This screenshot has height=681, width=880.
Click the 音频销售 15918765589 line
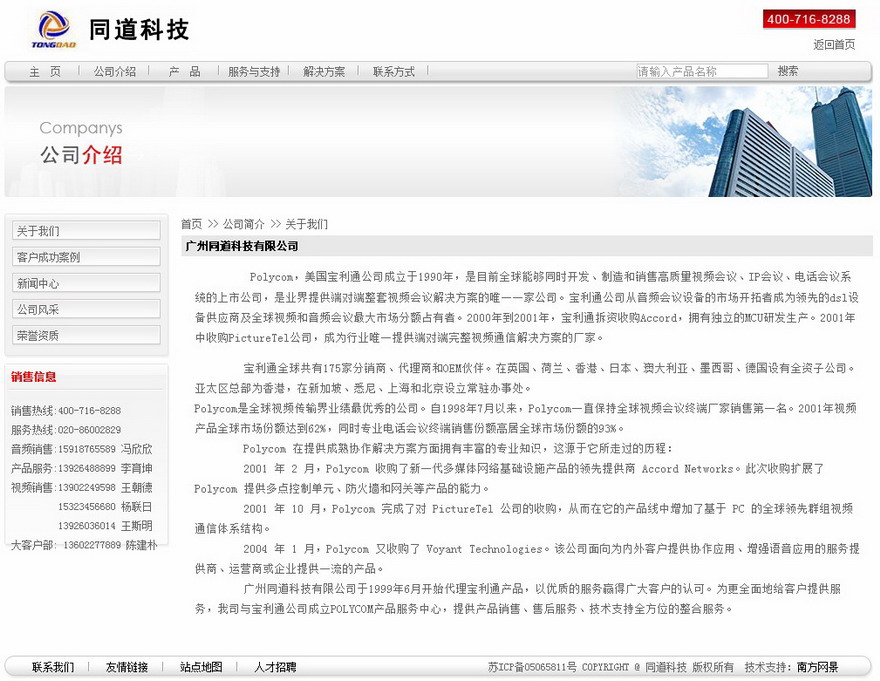[81, 449]
